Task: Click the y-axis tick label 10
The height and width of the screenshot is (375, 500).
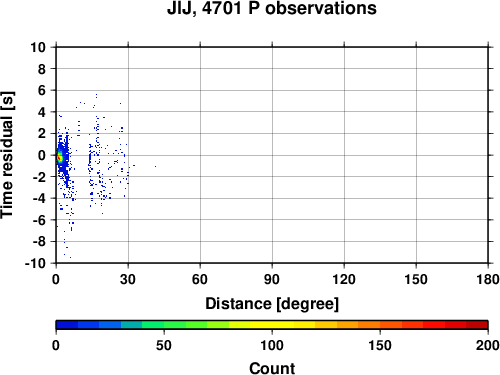Action: coord(38,47)
